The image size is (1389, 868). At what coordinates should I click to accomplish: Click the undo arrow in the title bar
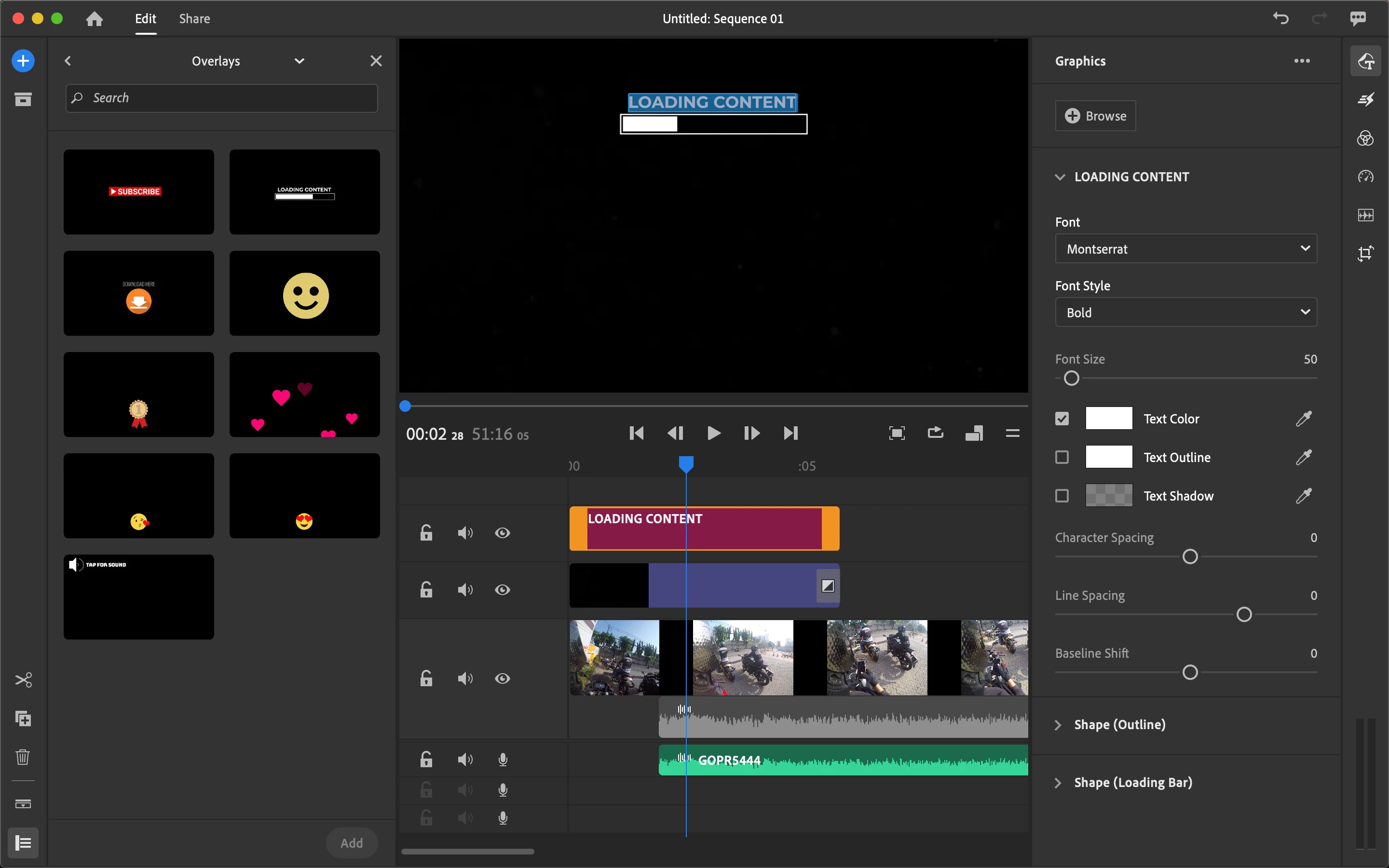pyautogui.click(x=1280, y=18)
